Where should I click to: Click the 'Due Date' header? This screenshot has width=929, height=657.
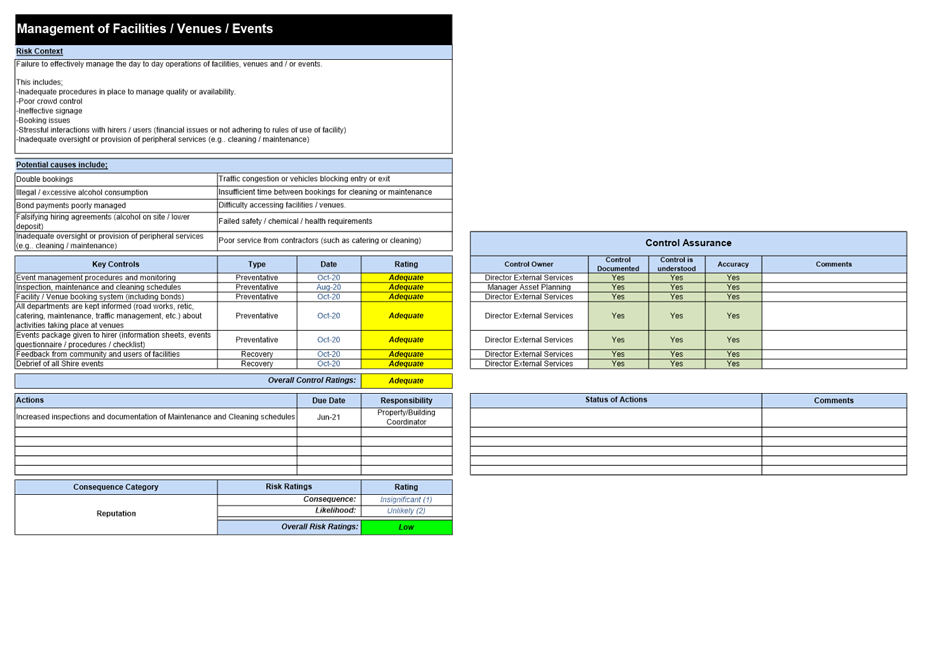point(329,400)
